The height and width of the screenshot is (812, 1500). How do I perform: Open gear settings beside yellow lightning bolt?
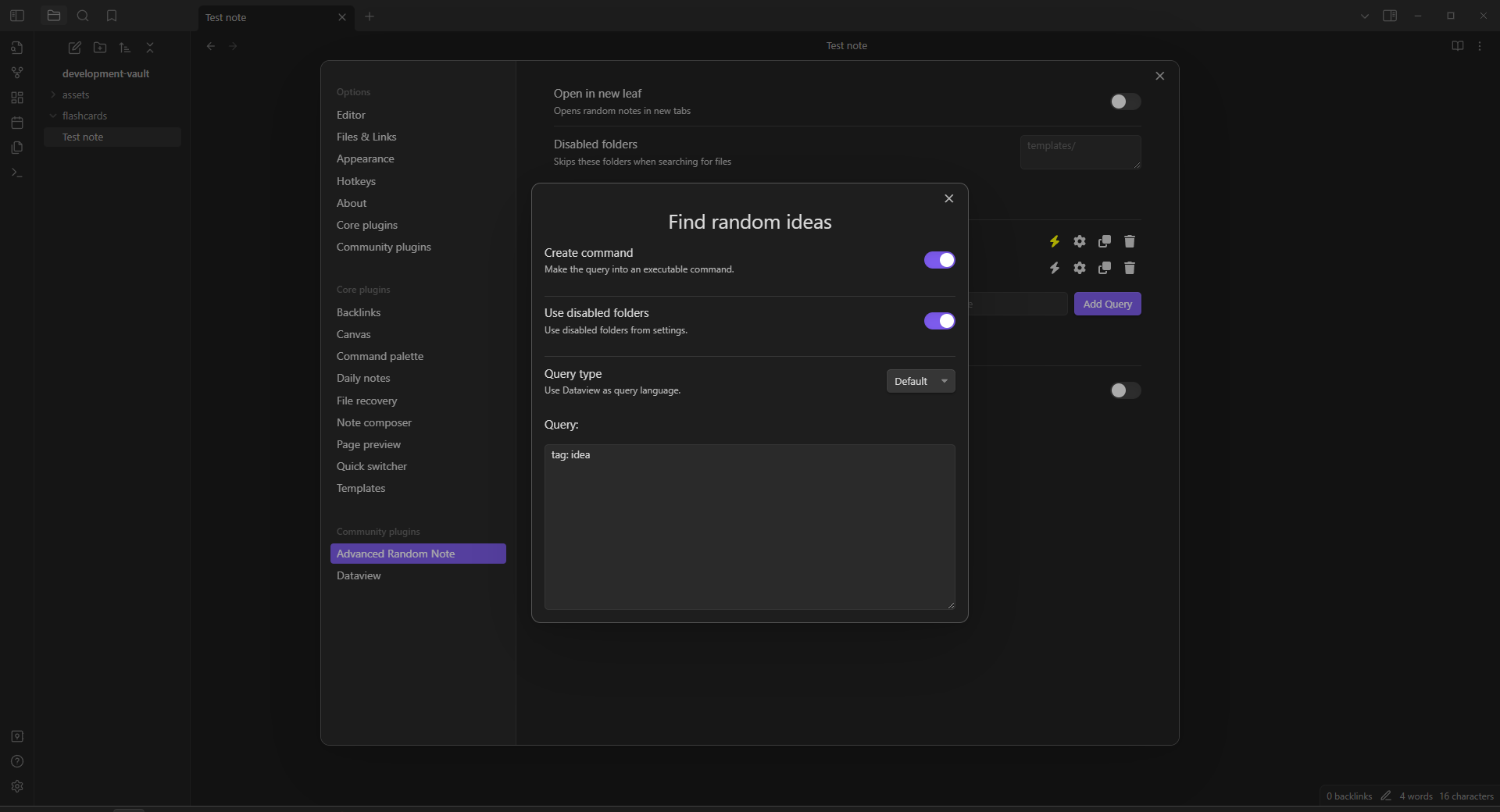pos(1080,241)
